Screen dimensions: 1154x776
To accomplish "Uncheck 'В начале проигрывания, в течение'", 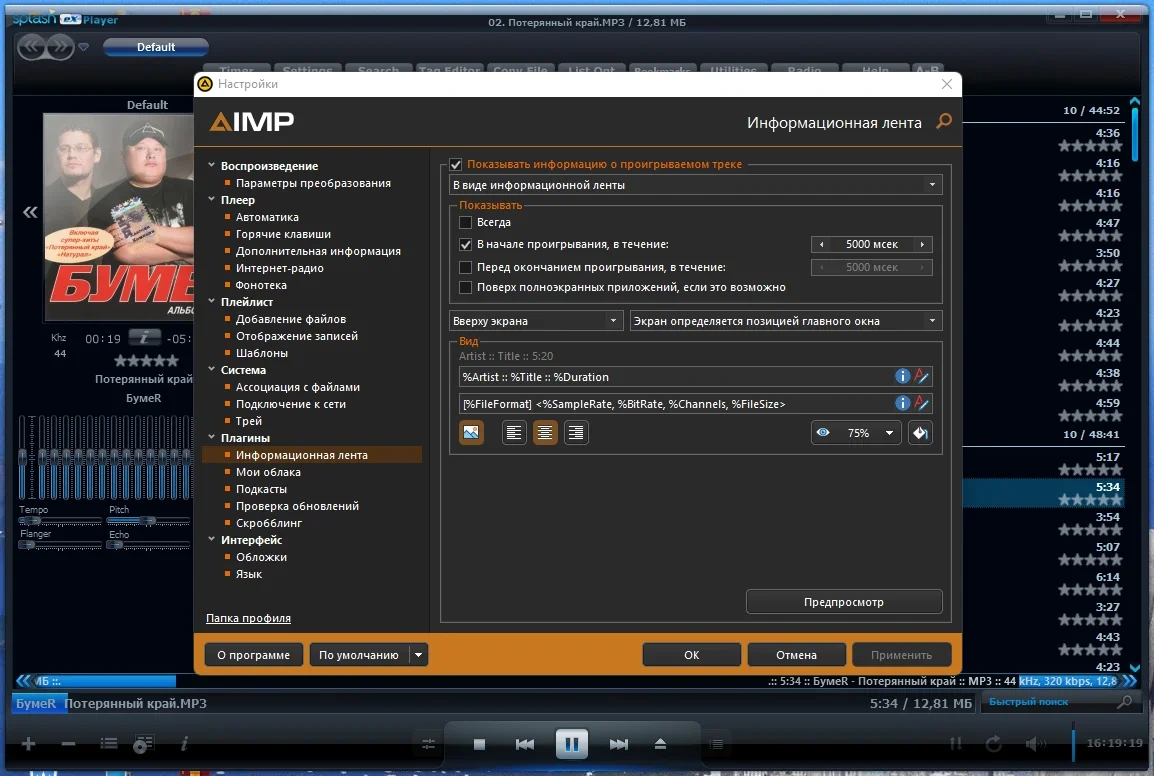I will [465, 244].
